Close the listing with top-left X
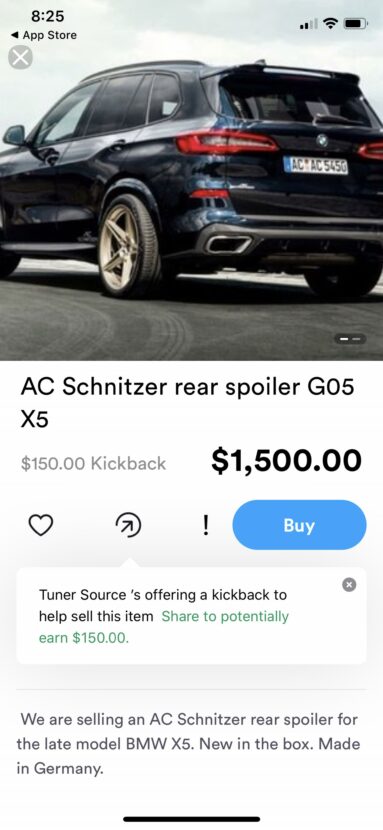This screenshot has width=383, height=830. [20, 57]
